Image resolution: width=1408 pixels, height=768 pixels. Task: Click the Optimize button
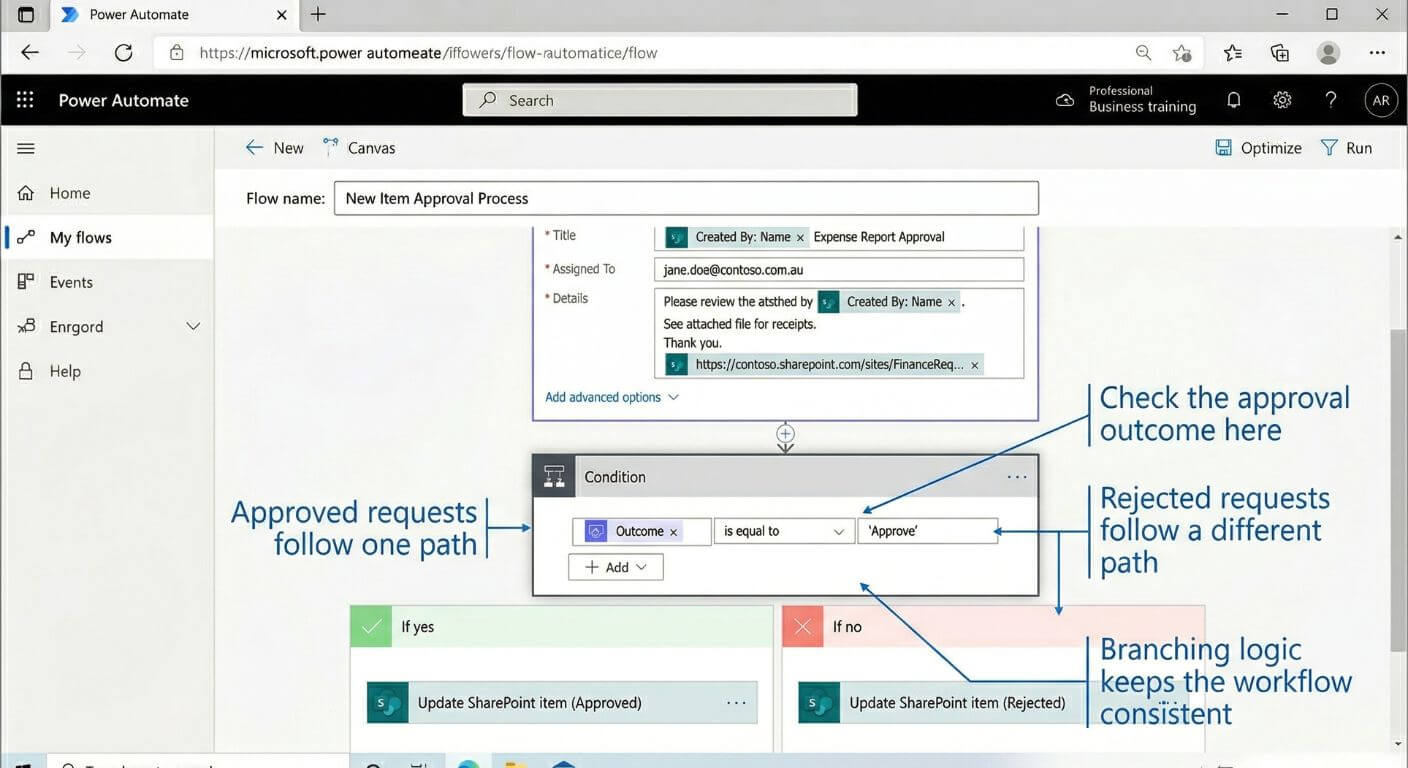(1258, 148)
